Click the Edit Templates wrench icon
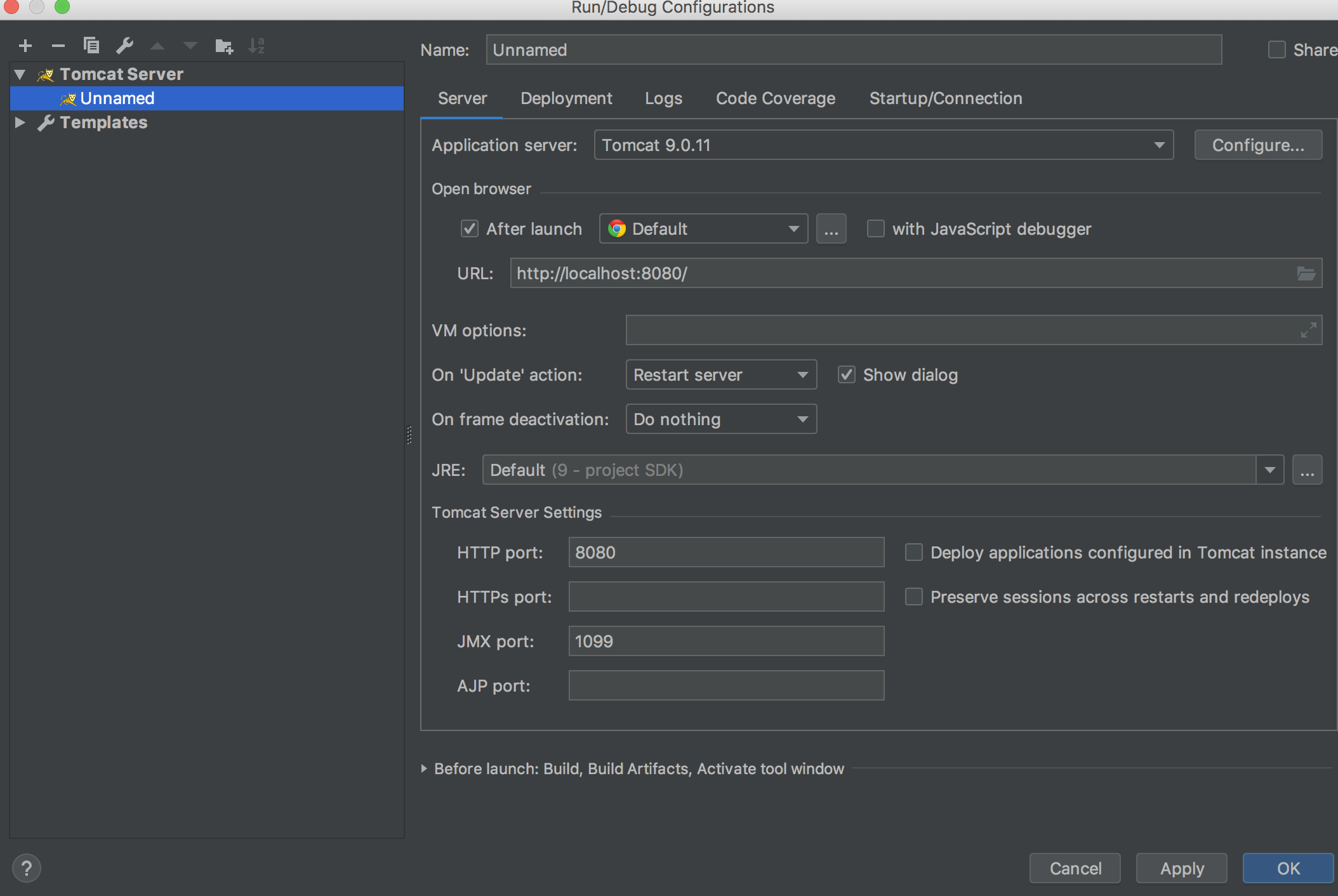1338x896 pixels. click(124, 46)
